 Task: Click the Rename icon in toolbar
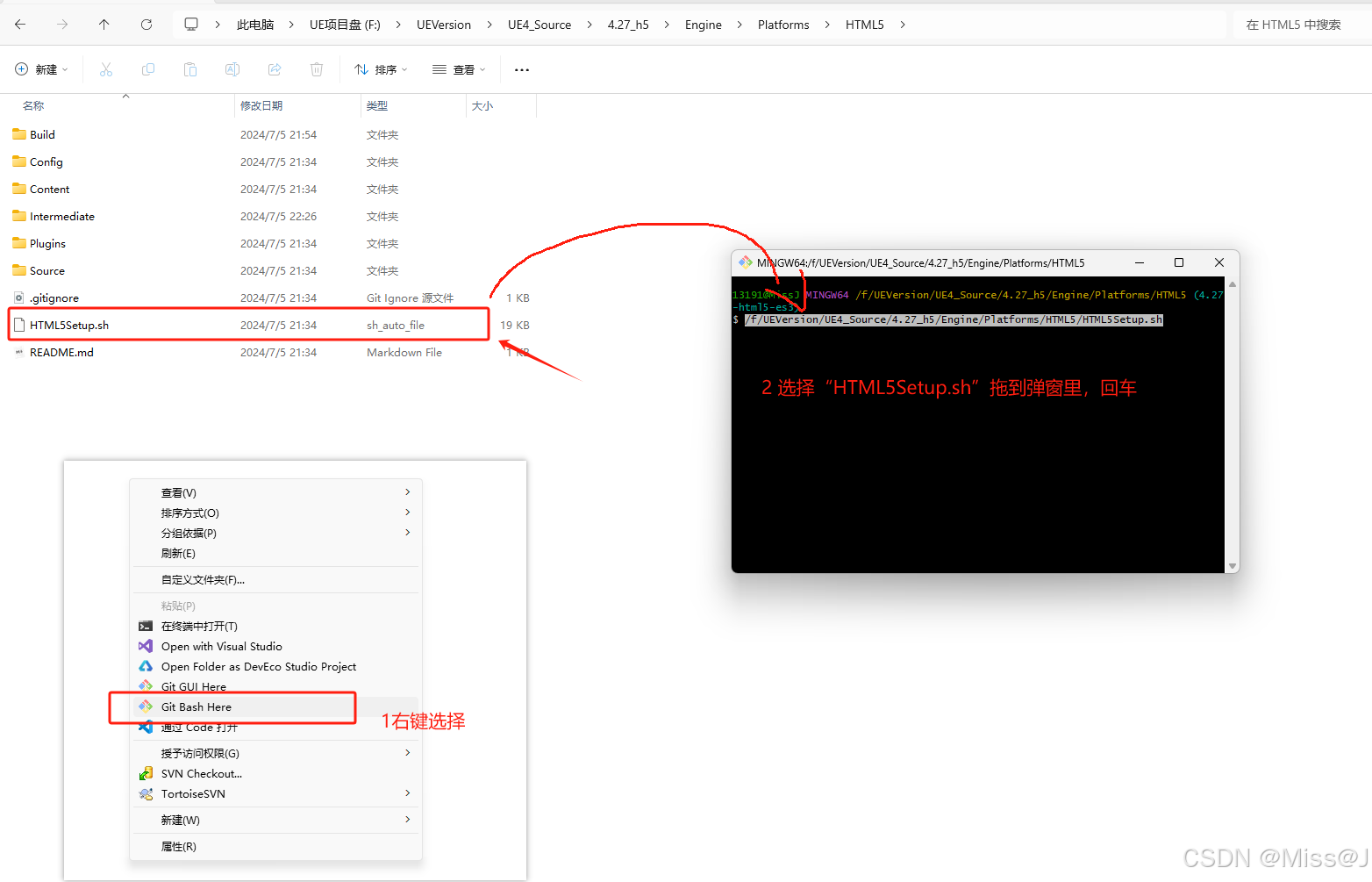pyautogui.click(x=232, y=69)
